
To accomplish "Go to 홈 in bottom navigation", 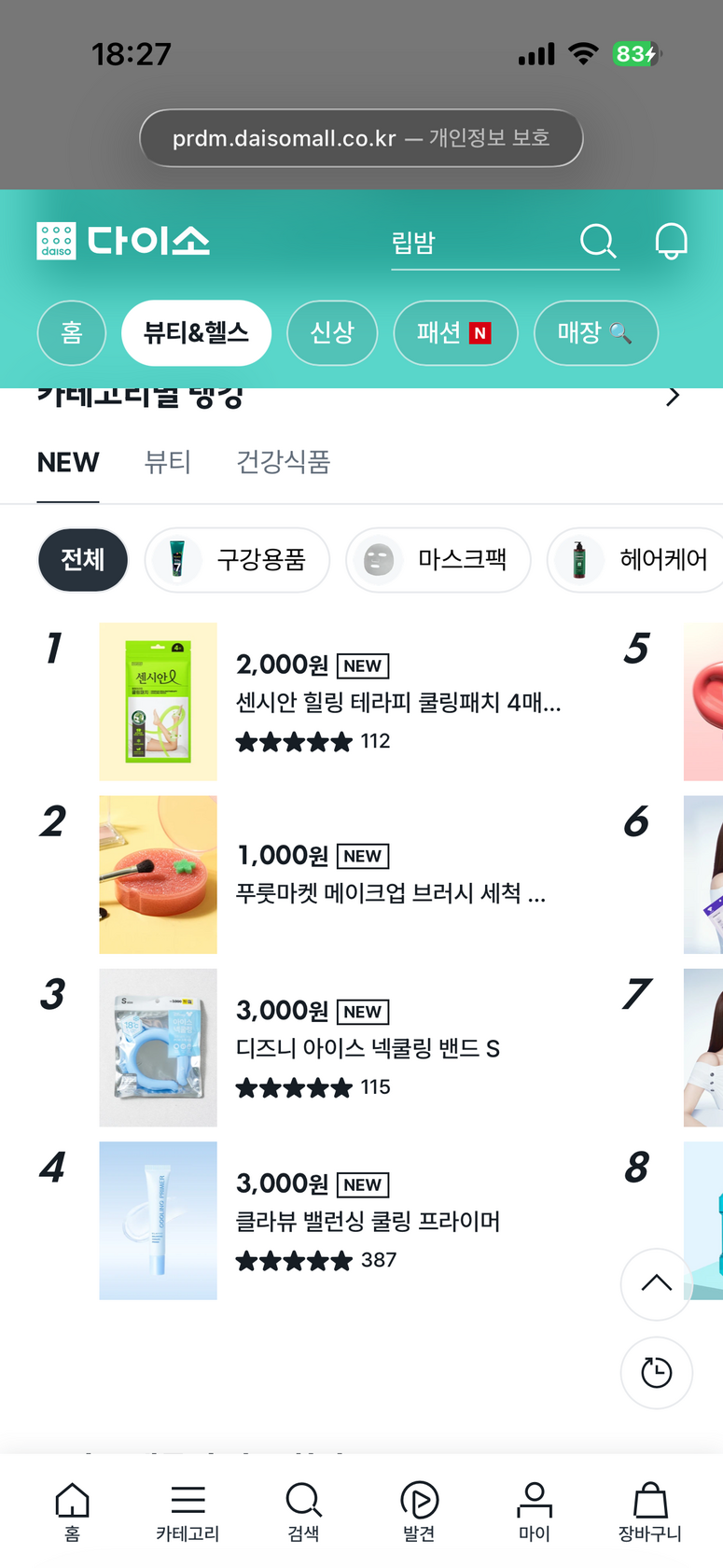I will tap(72, 1512).
